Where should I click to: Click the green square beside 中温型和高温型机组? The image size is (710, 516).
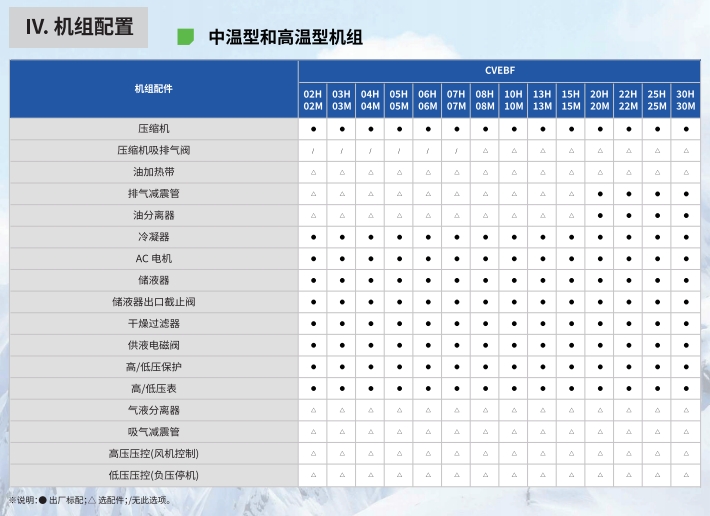(186, 37)
